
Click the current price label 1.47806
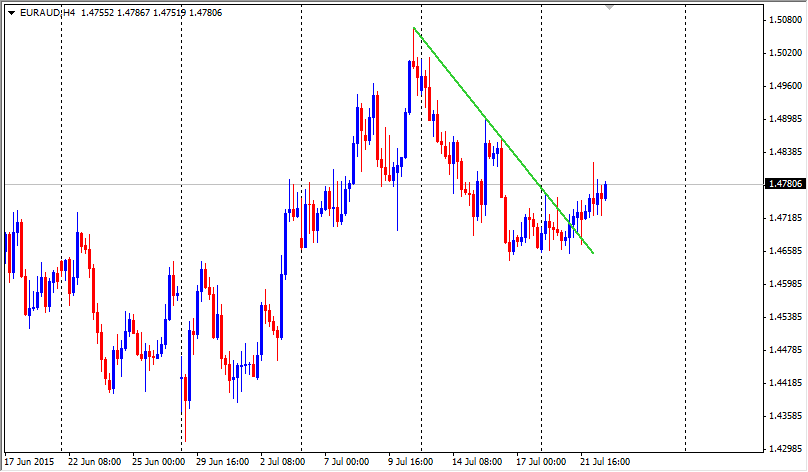pos(785,184)
